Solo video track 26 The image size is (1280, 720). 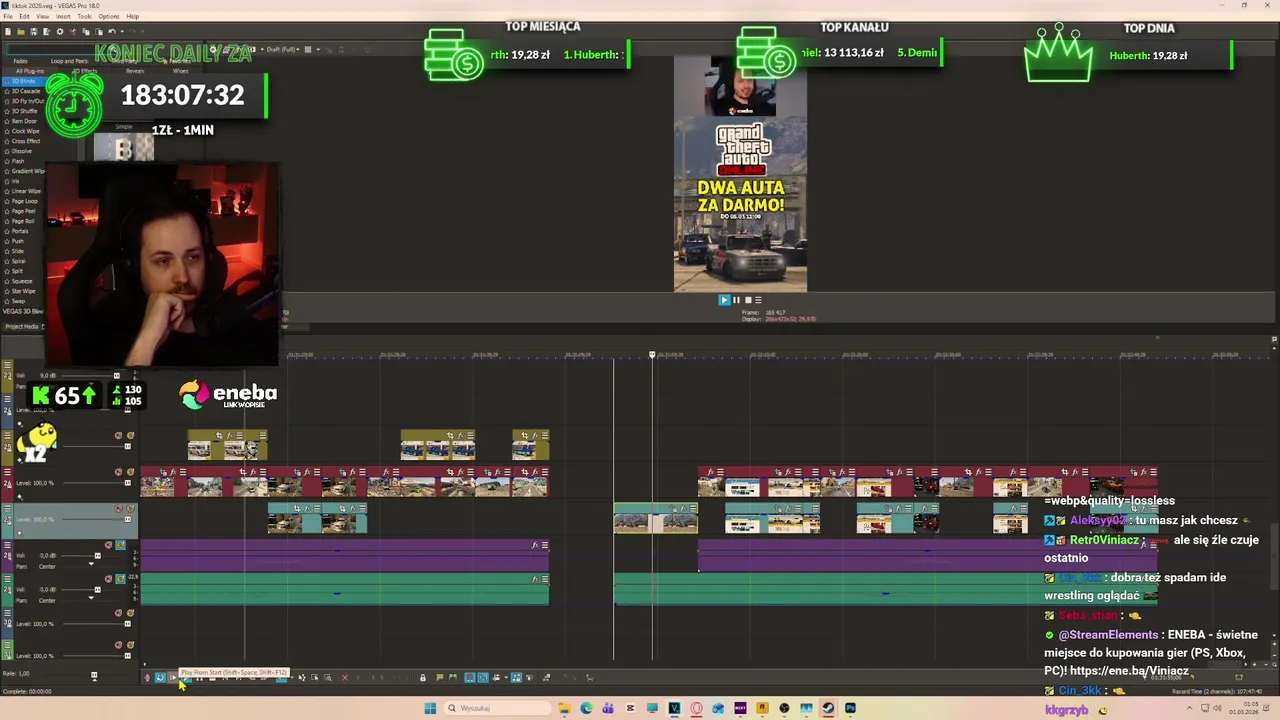point(130,472)
